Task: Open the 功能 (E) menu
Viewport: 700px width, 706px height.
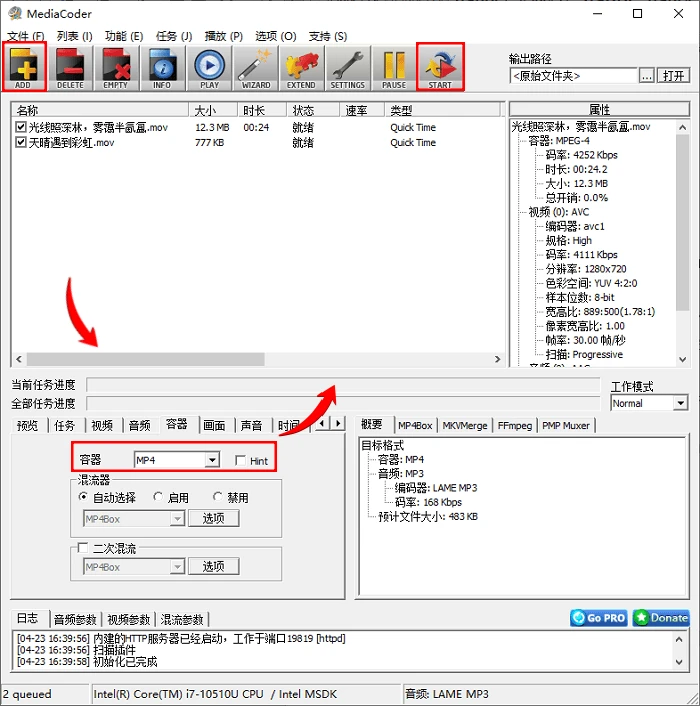Action: pos(124,36)
